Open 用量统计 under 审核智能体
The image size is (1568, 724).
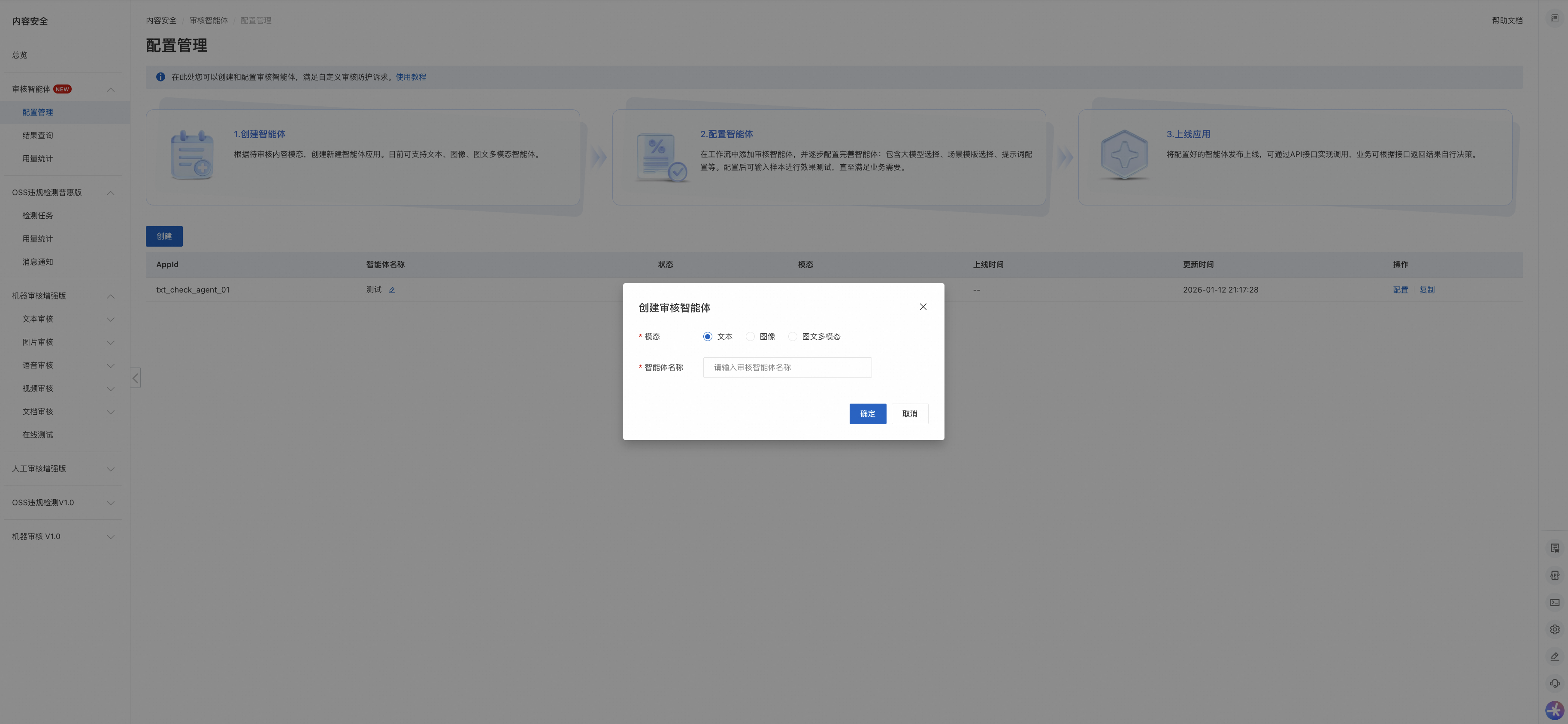38,159
